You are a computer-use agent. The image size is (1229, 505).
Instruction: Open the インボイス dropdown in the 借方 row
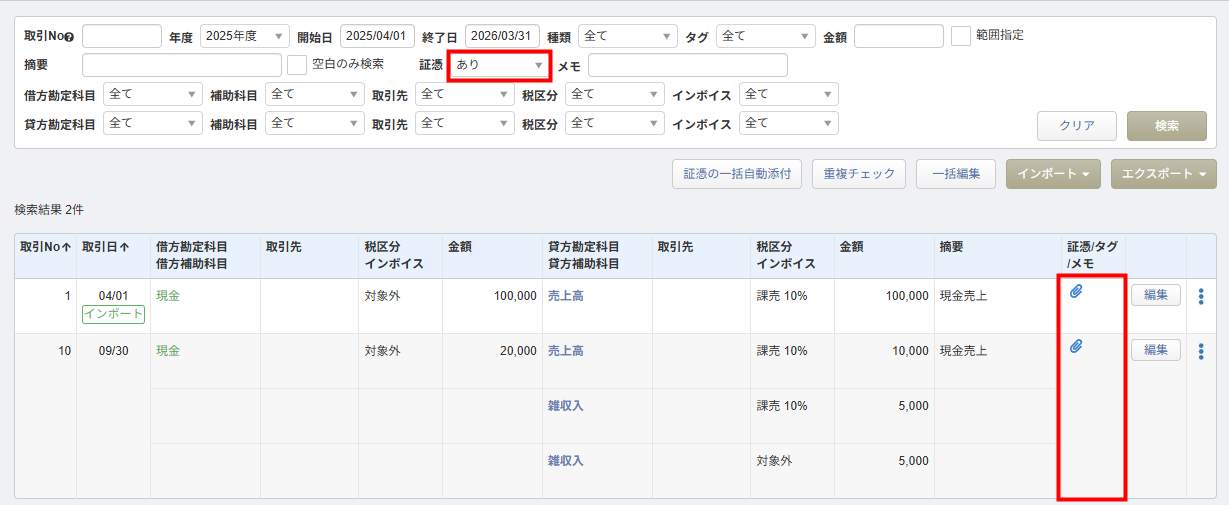click(x=789, y=94)
